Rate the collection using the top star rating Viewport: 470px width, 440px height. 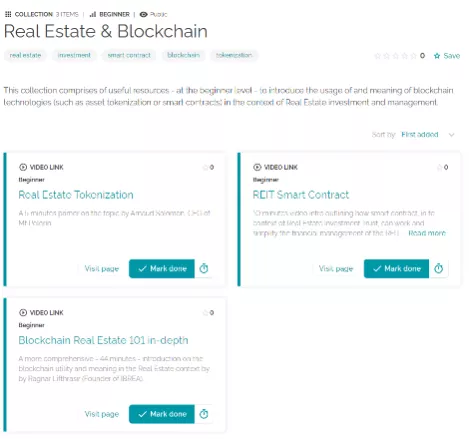395,56
